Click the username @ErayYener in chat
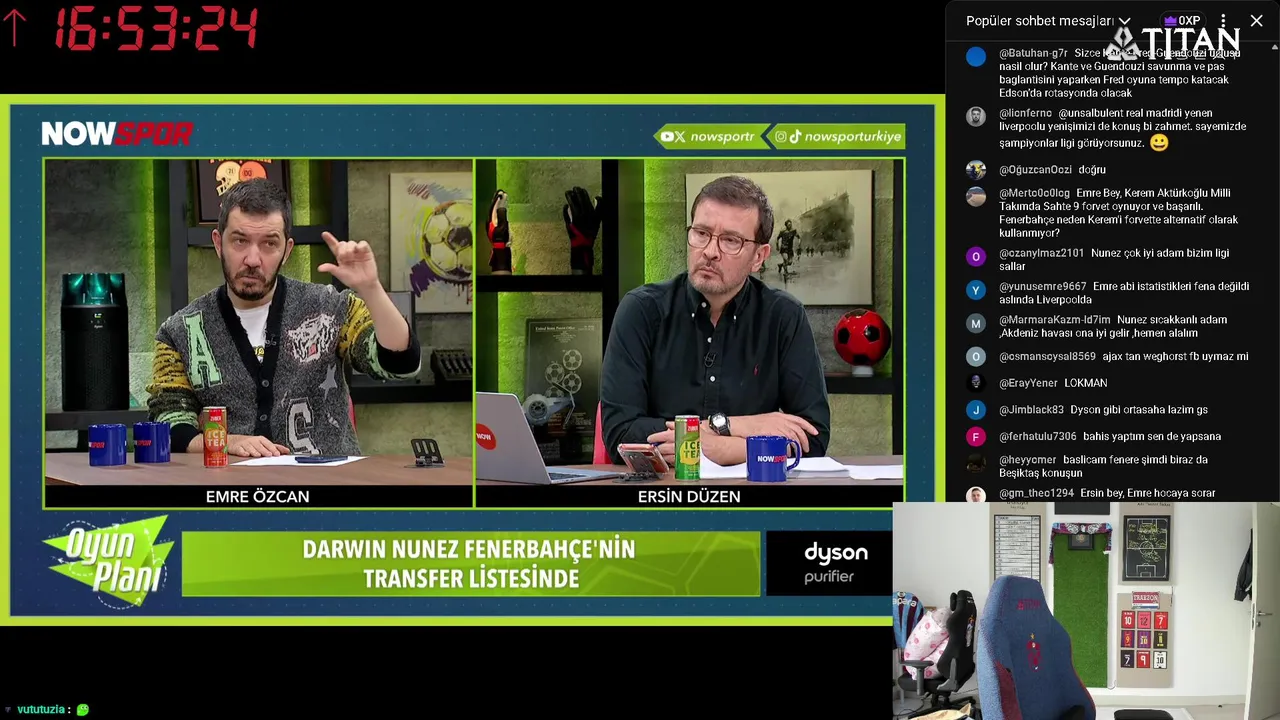The height and width of the screenshot is (720, 1280). point(1028,383)
